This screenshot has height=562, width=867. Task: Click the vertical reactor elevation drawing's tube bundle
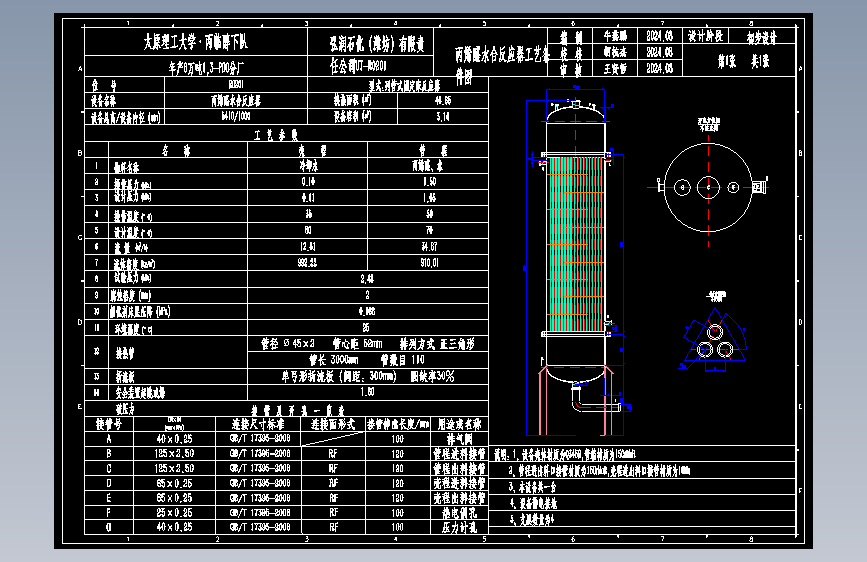coord(576,244)
